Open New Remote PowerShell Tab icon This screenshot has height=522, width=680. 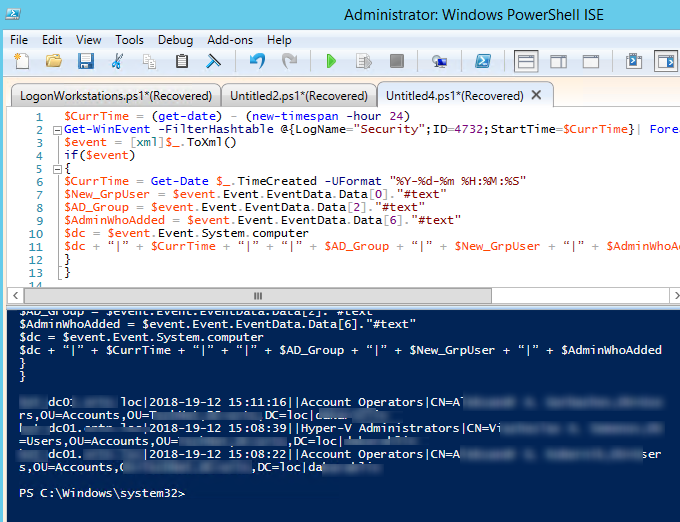439,61
